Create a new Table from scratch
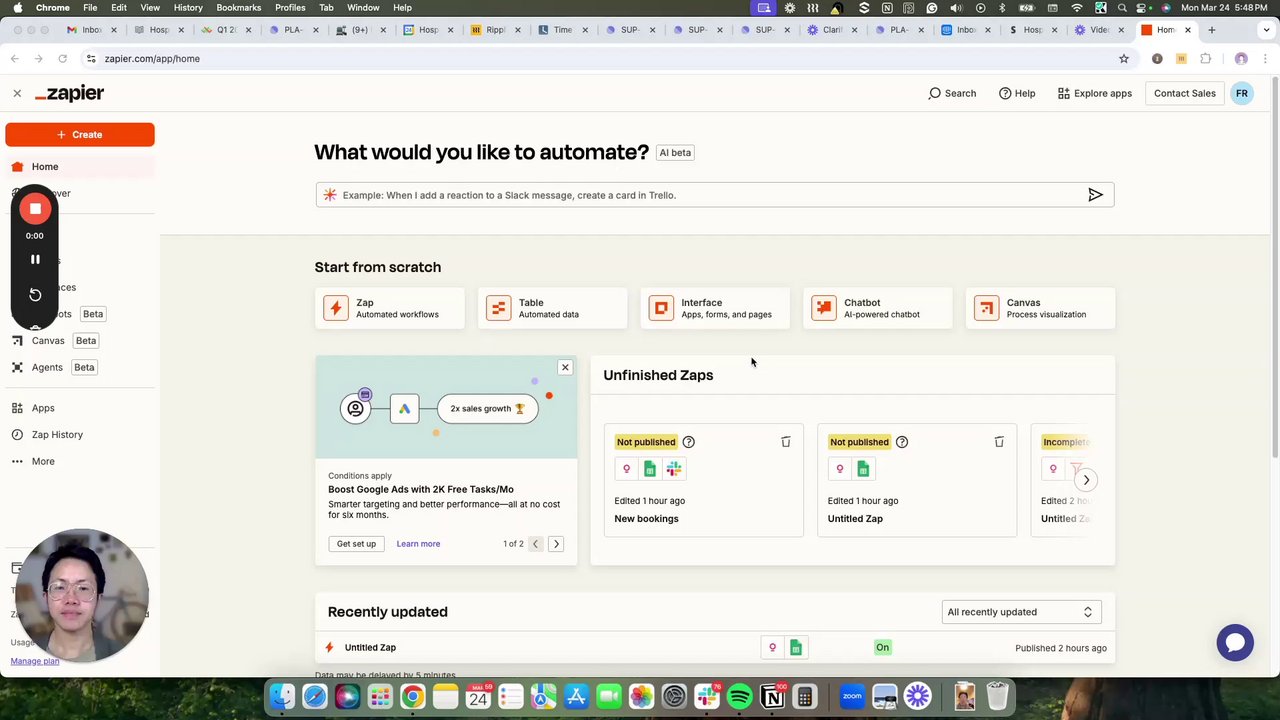 553,308
